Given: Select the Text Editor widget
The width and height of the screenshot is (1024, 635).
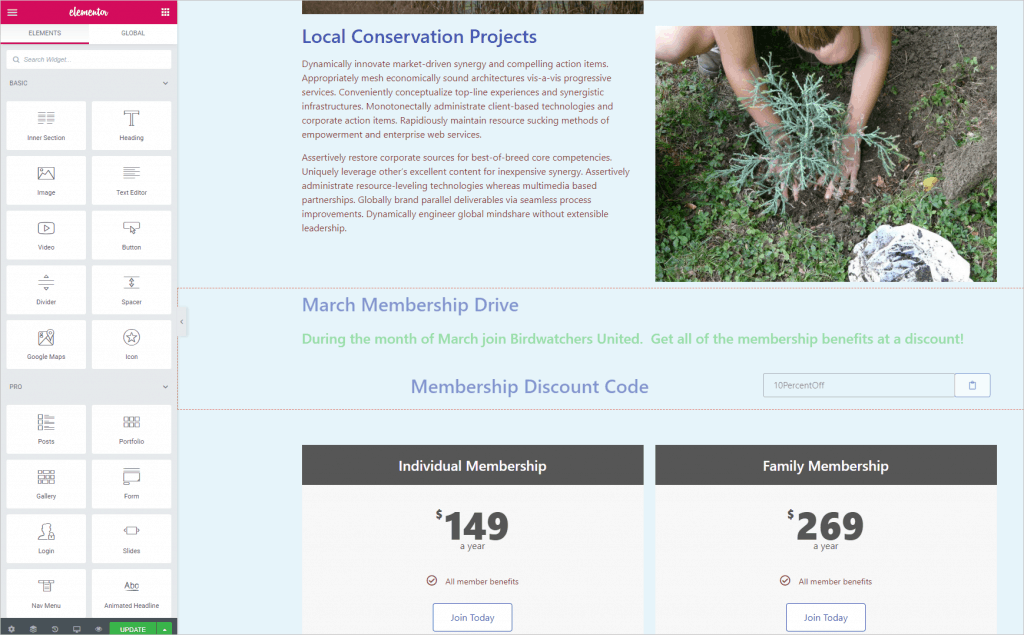Looking at the screenshot, I should (x=131, y=180).
